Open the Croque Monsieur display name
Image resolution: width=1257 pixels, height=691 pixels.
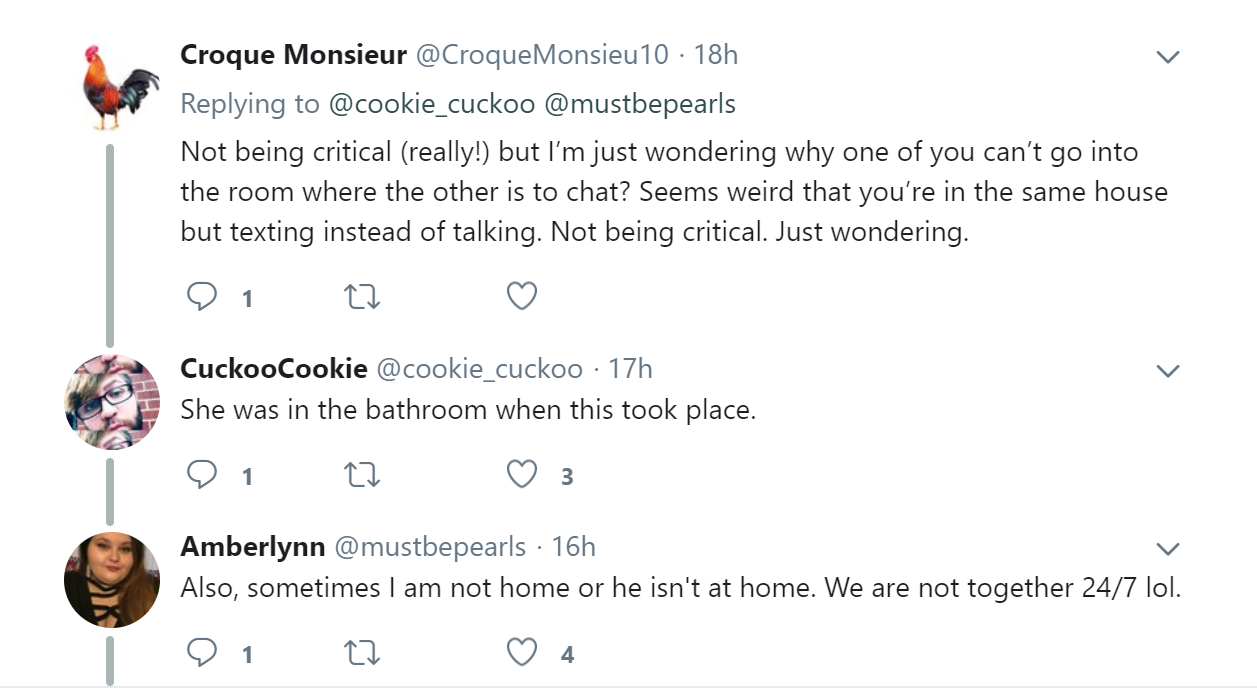coord(294,54)
